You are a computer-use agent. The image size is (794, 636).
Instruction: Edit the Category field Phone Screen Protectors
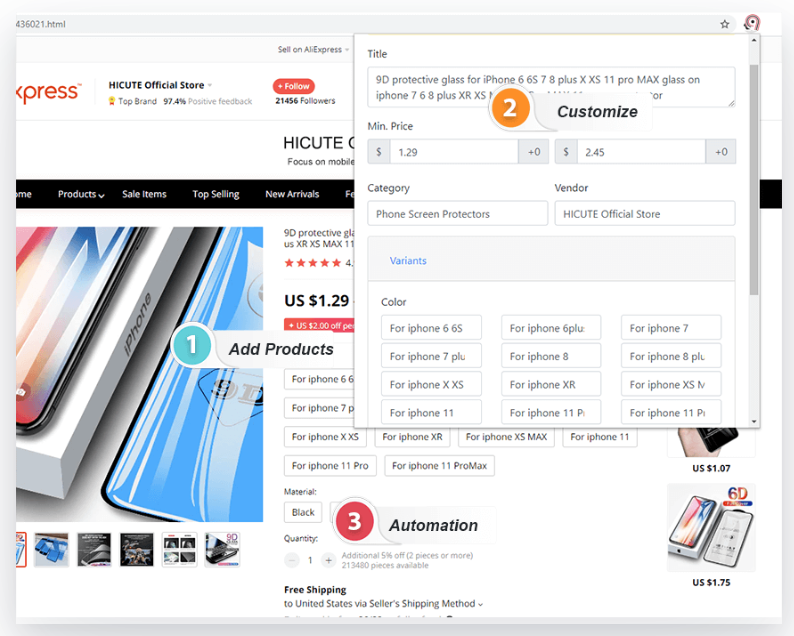click(x=458, y=214)
